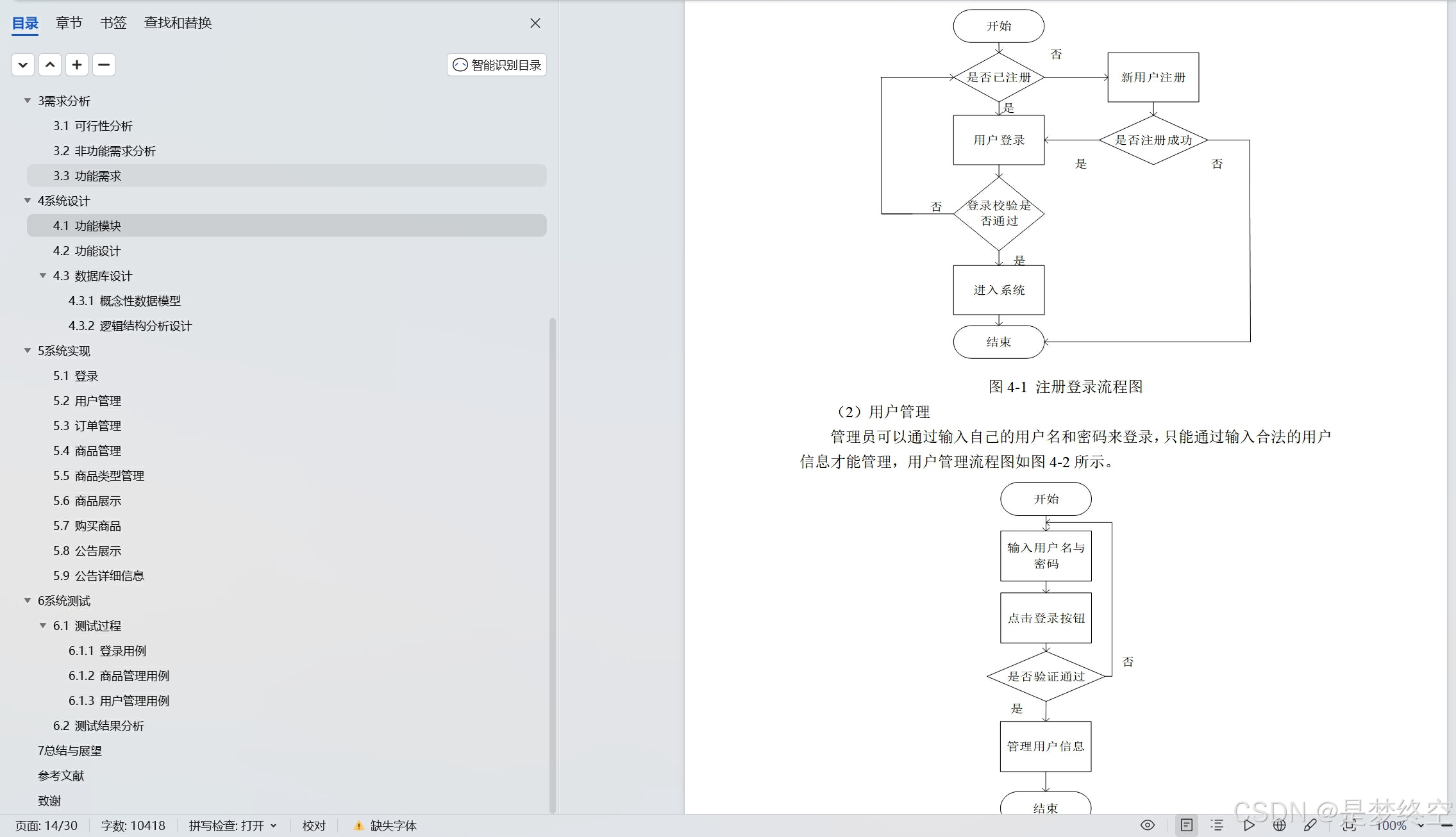
Task: Click the outline panel vertical scrollbar
Action: tap(553, 564)
